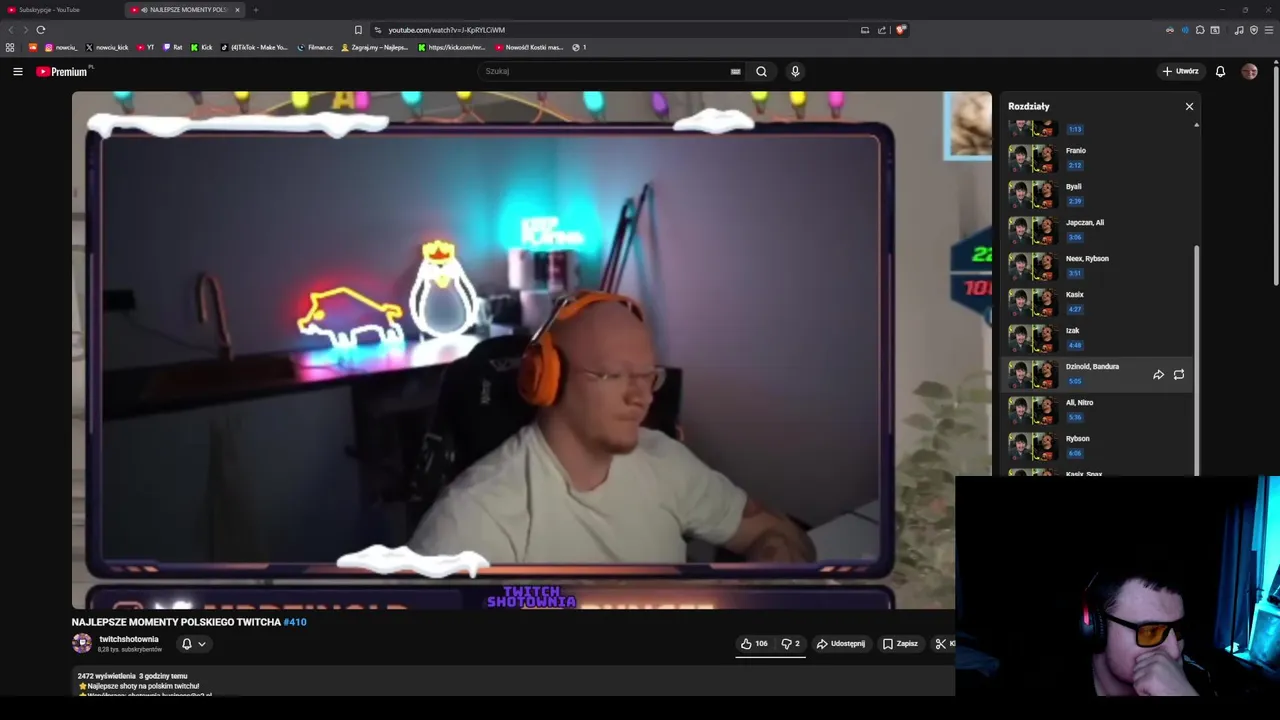Open twitchshotownia channel name link
Image resolution: width=1280 pixels, height=720 pixels.
pos(129,639)
